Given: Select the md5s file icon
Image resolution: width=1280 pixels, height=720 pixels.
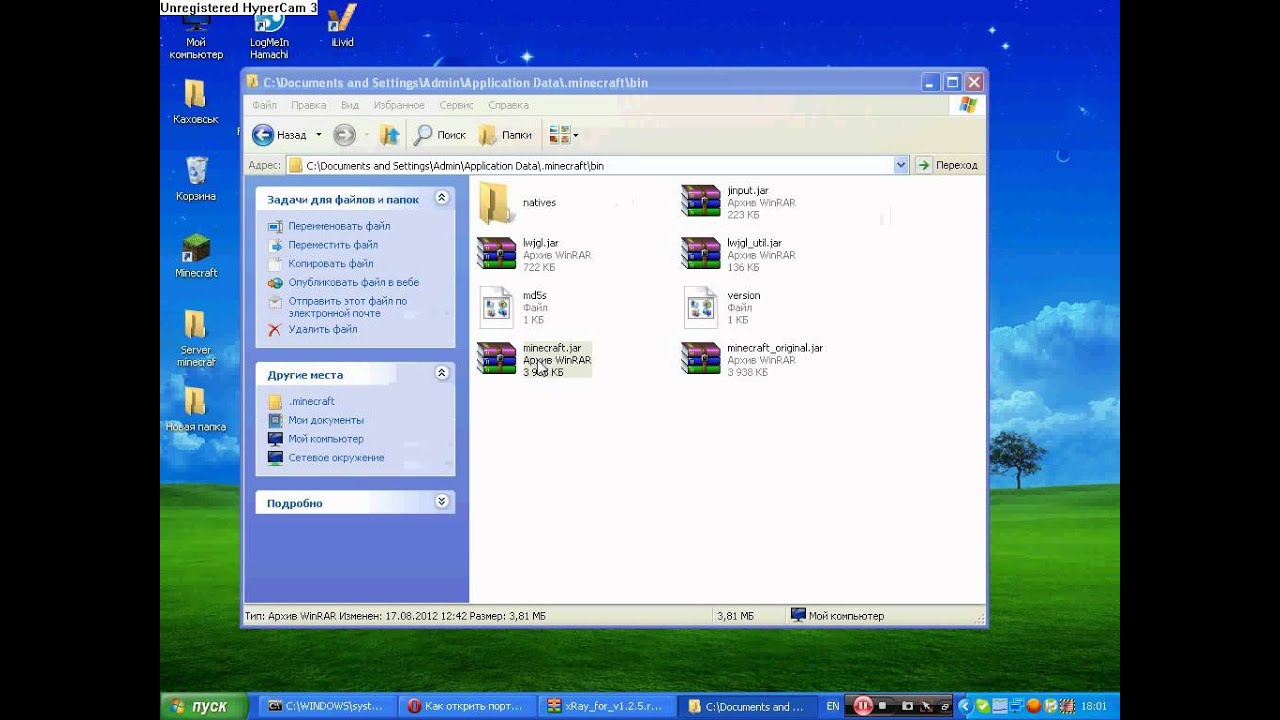Looking at the screenshot, I should [496, 308].
